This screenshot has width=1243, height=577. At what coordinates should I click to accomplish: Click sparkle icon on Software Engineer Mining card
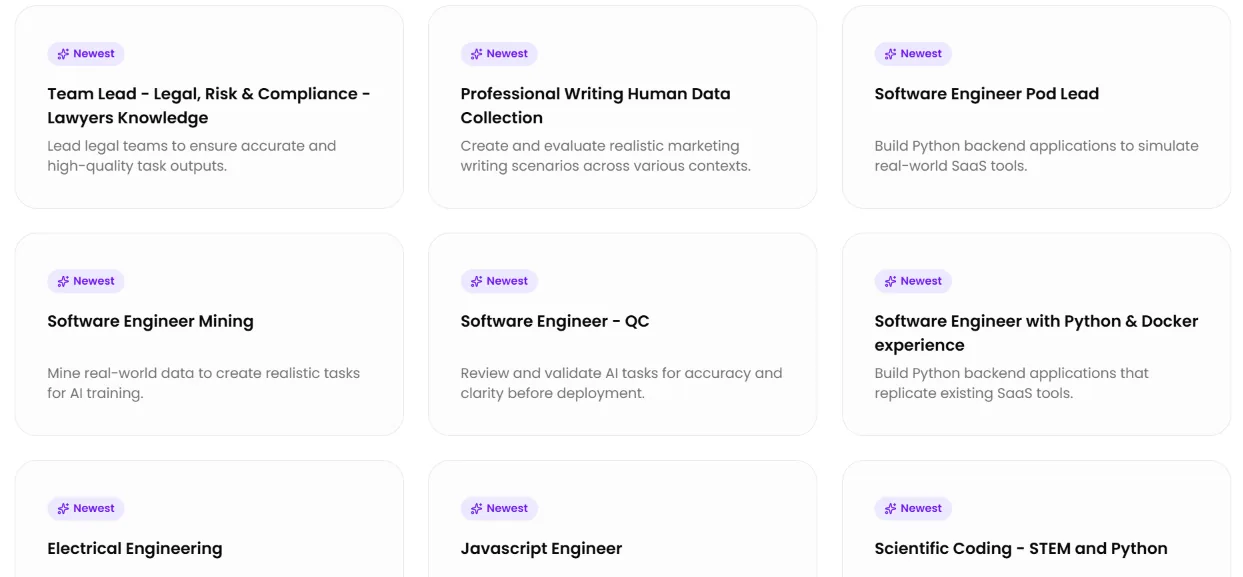pyautogui.click(x=63, y=281)
